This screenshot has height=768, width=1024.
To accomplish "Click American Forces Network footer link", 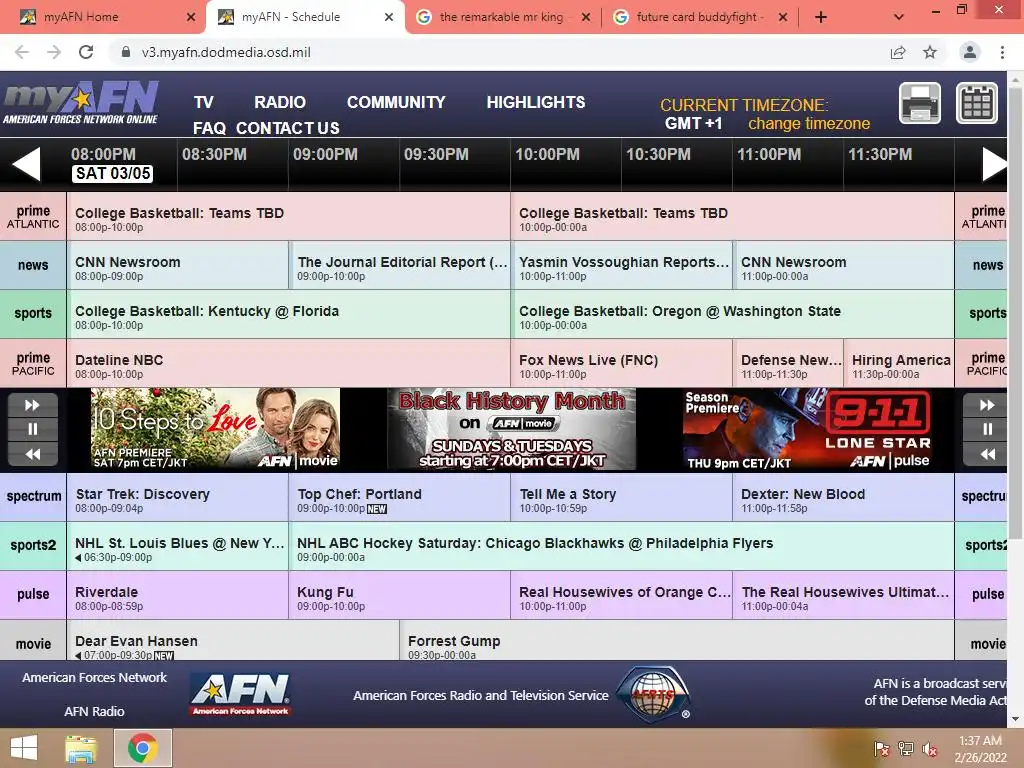I will pos(95,678).
